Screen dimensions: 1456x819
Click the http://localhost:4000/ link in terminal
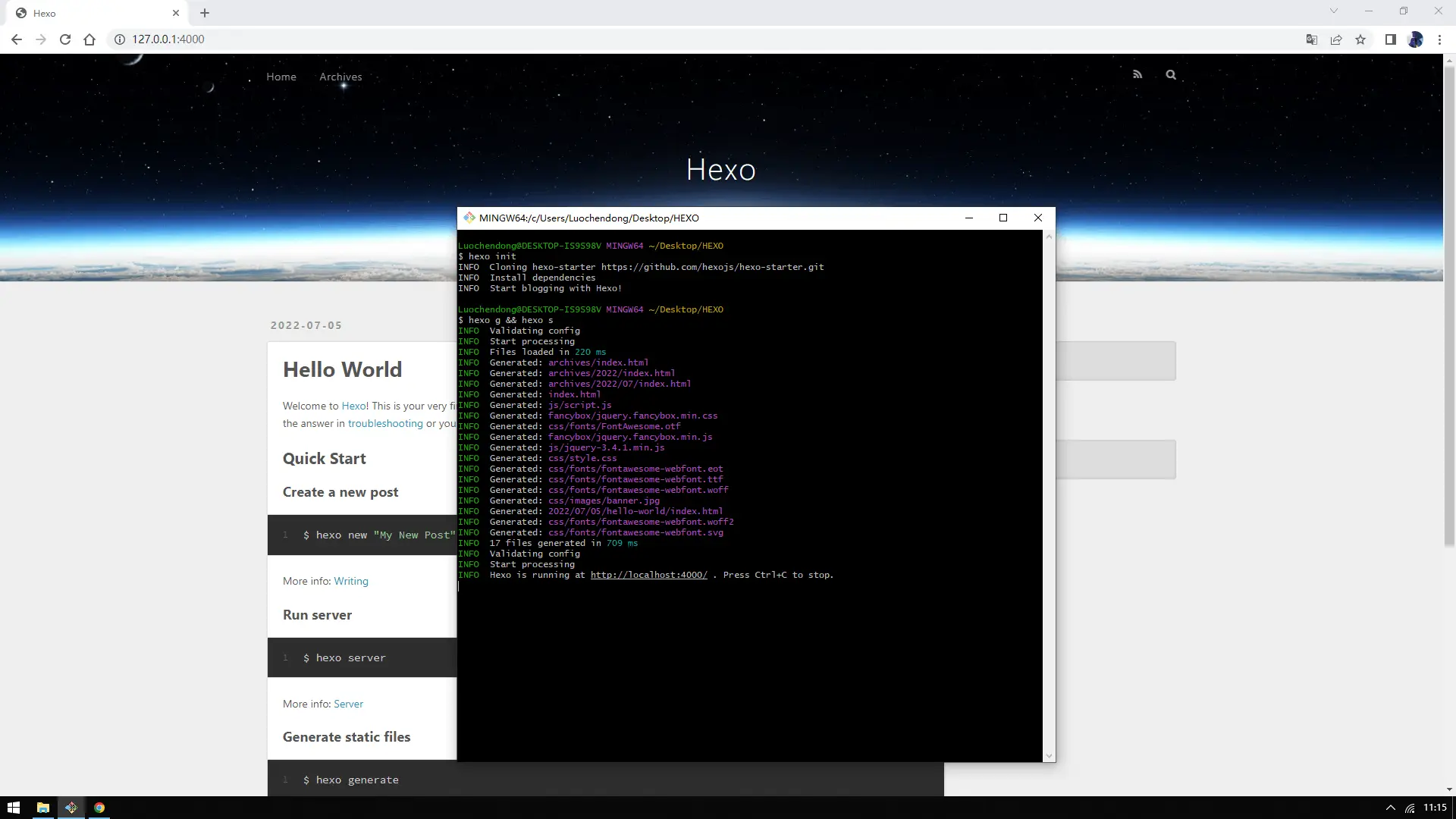(649, 575)
